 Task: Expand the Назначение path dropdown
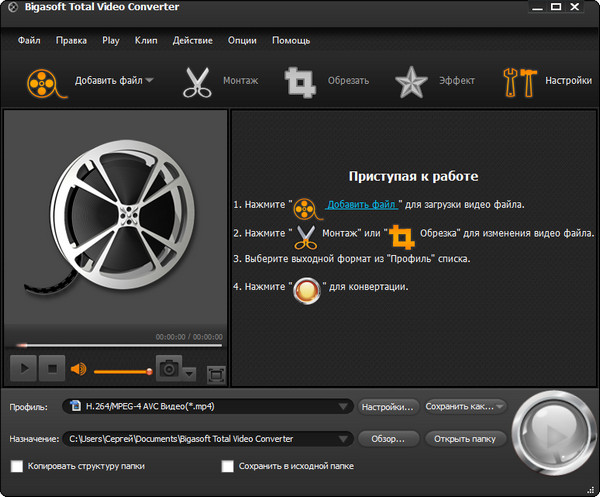click(344, 438)
